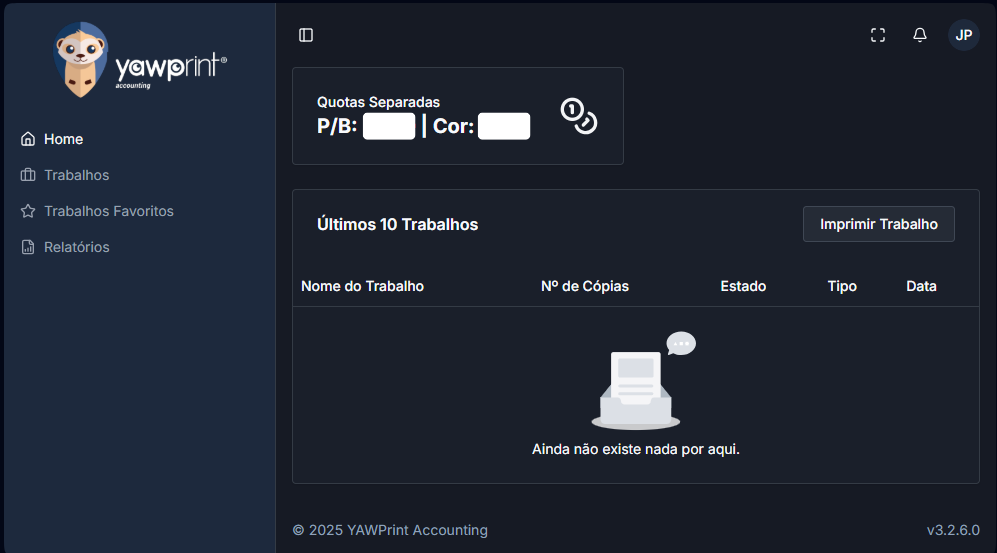Screen dimensions: 997x553
Task: Click the P/B quota value box
Action: pyautogui.click(x=388, y=127)
